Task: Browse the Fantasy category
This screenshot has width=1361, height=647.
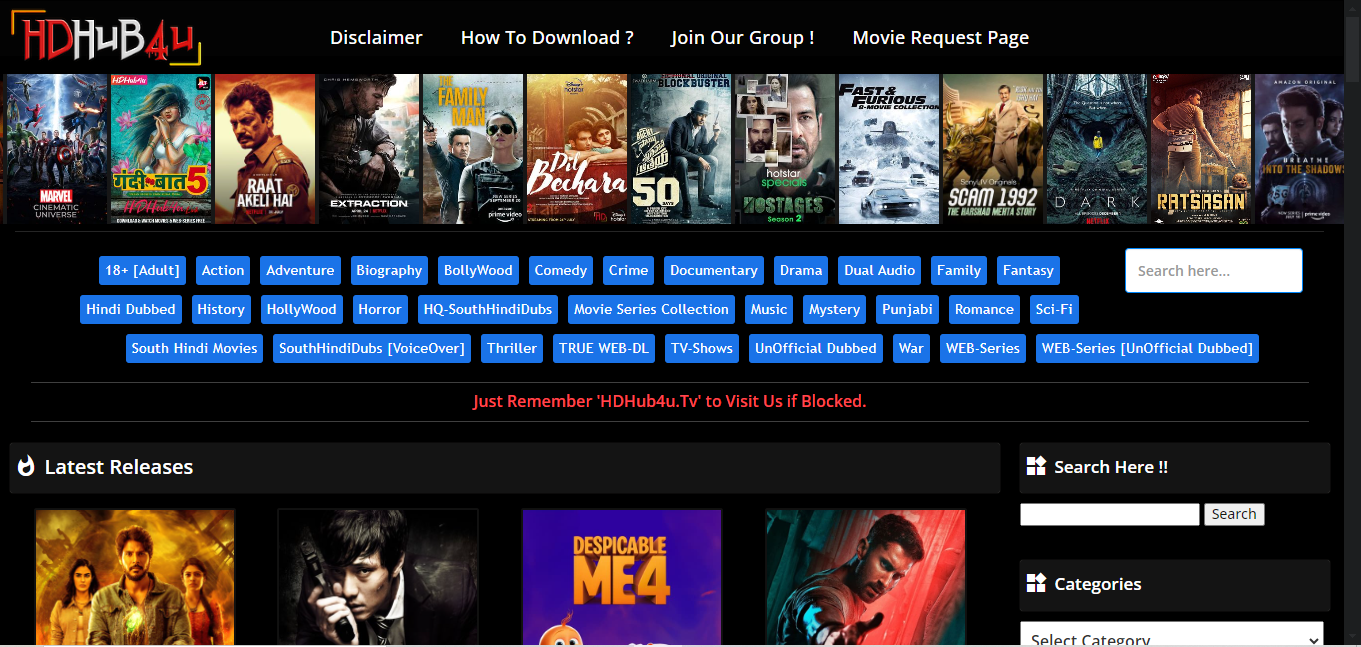Action: [1028, 270]
